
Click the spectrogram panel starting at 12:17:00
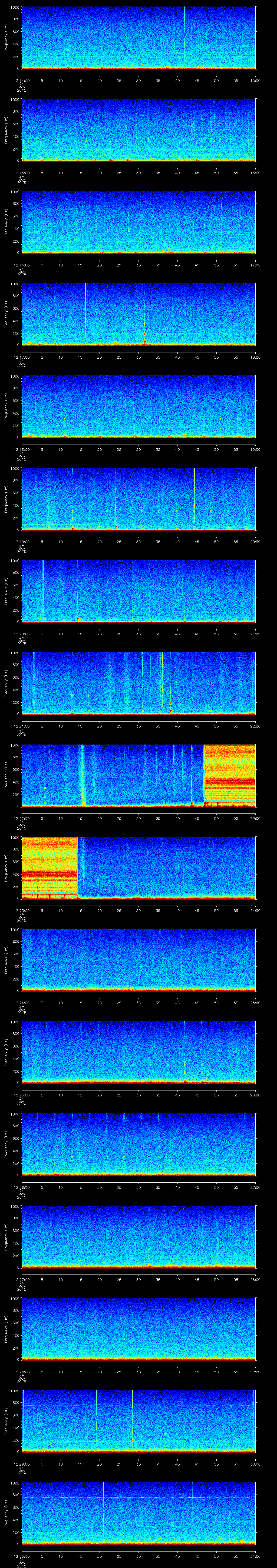pyautogui.click(x=139, y=314)
